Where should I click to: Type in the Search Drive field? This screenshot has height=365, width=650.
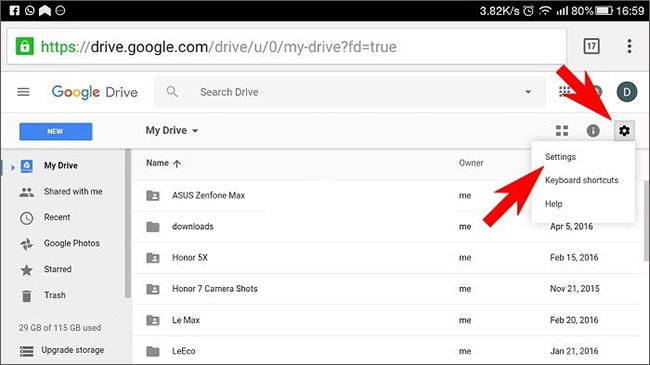(350, 92)
